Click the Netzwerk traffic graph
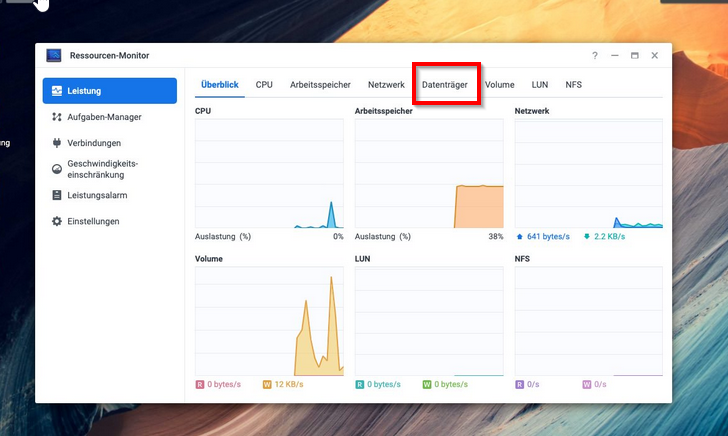Viewport: 728px width, 436px height. pyautogui.click(x=589, y=173)
